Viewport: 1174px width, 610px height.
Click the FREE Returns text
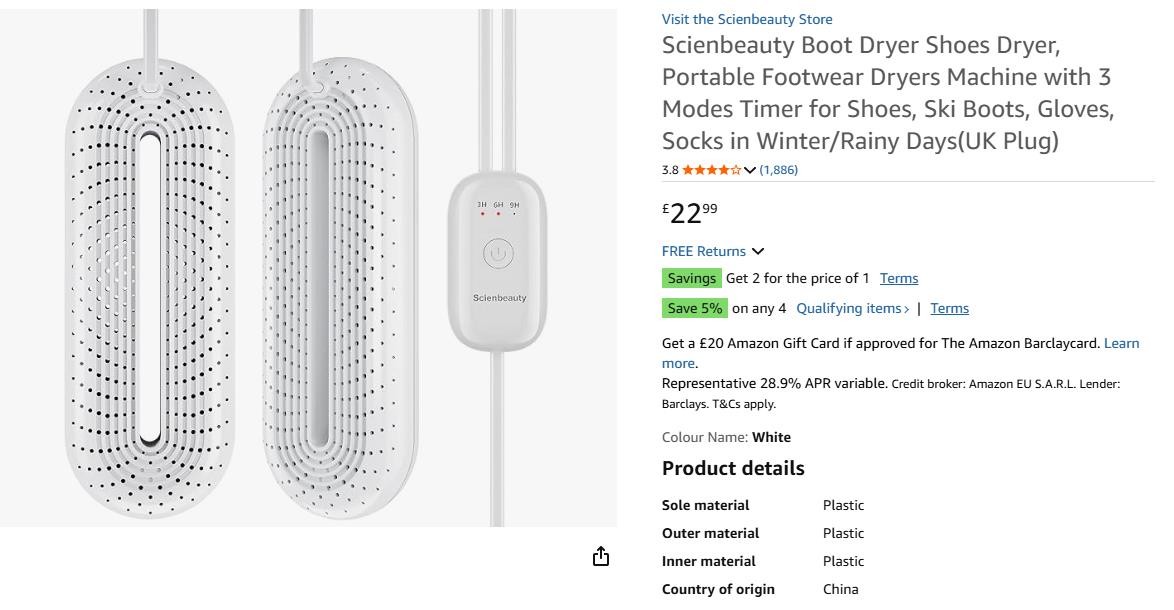click(704, 251)
